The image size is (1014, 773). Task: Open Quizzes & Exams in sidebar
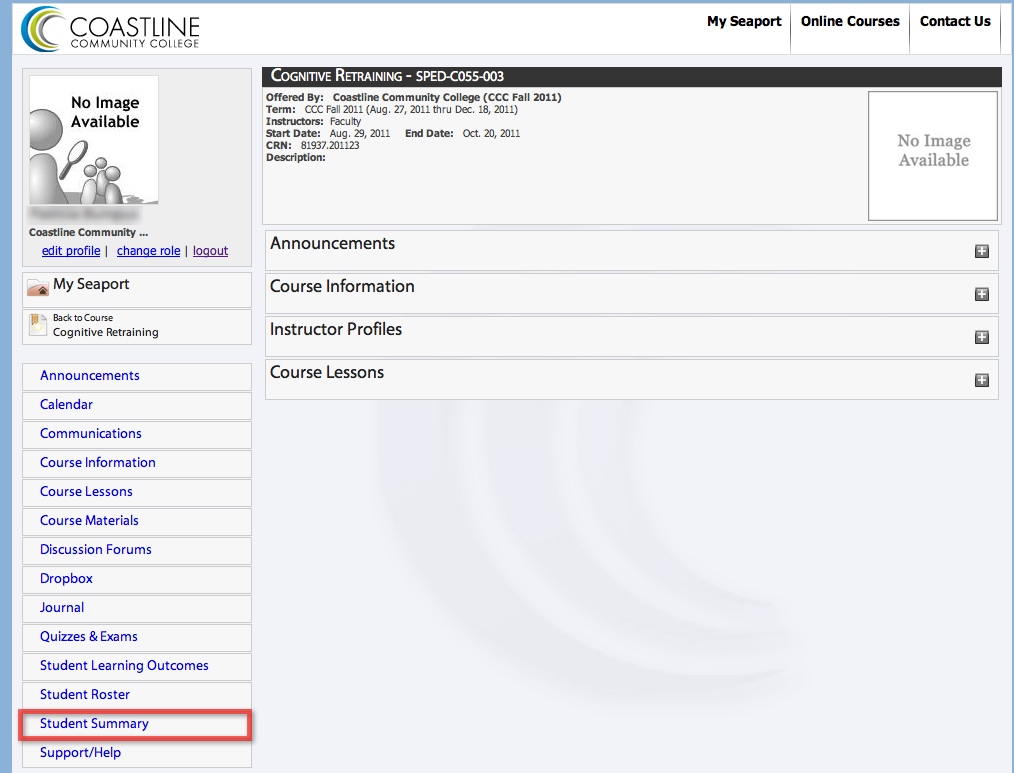pos(137,638)
